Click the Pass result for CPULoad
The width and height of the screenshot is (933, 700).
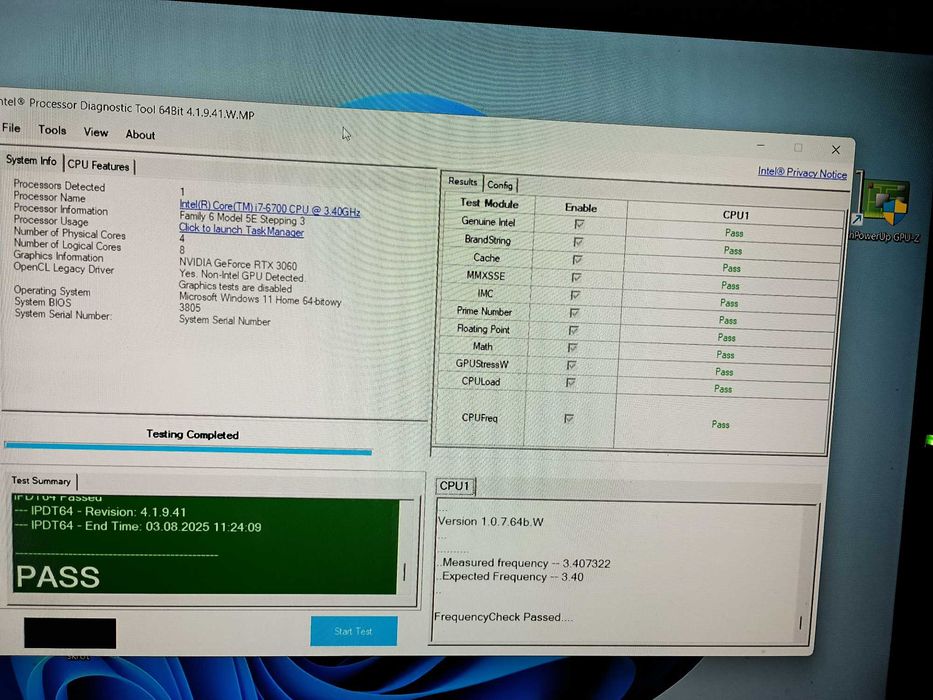pyautogui.click(x=723, y=389)
